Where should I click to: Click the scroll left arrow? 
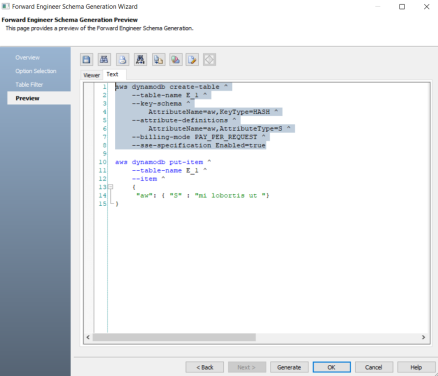88,337
